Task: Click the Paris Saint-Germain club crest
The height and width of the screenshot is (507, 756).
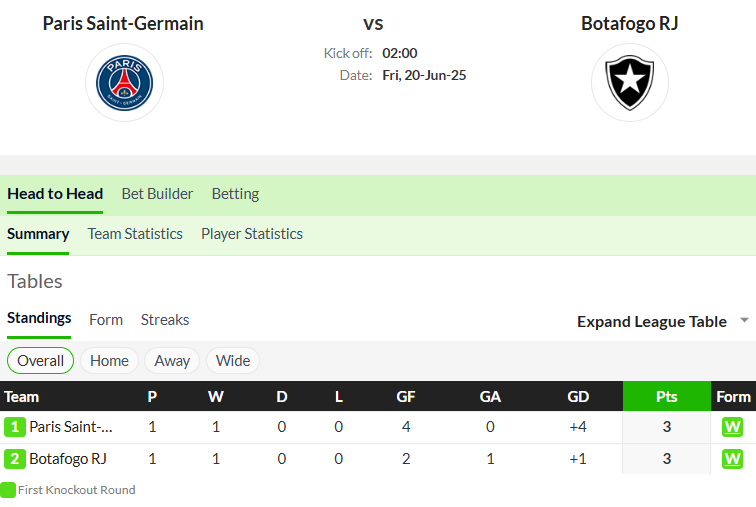Action: pos(124,82)
